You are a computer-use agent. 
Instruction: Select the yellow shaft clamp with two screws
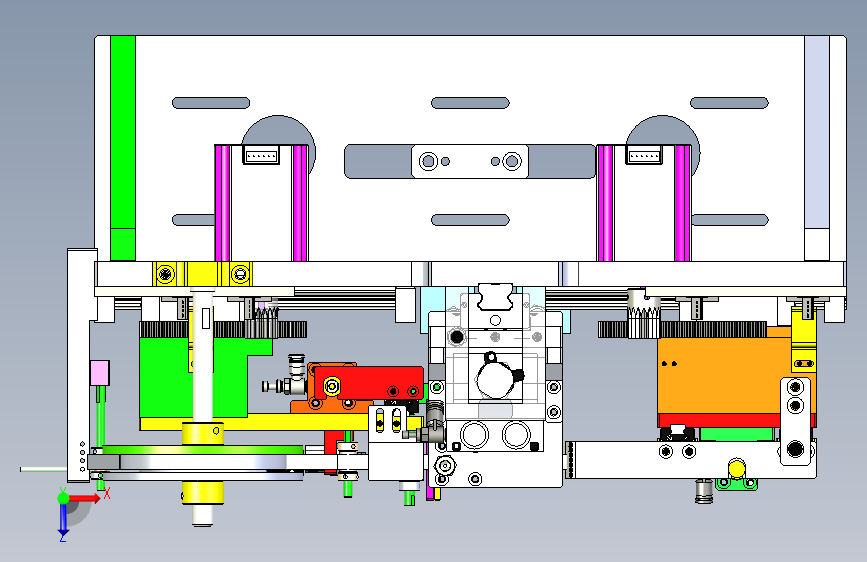(202, 274)
